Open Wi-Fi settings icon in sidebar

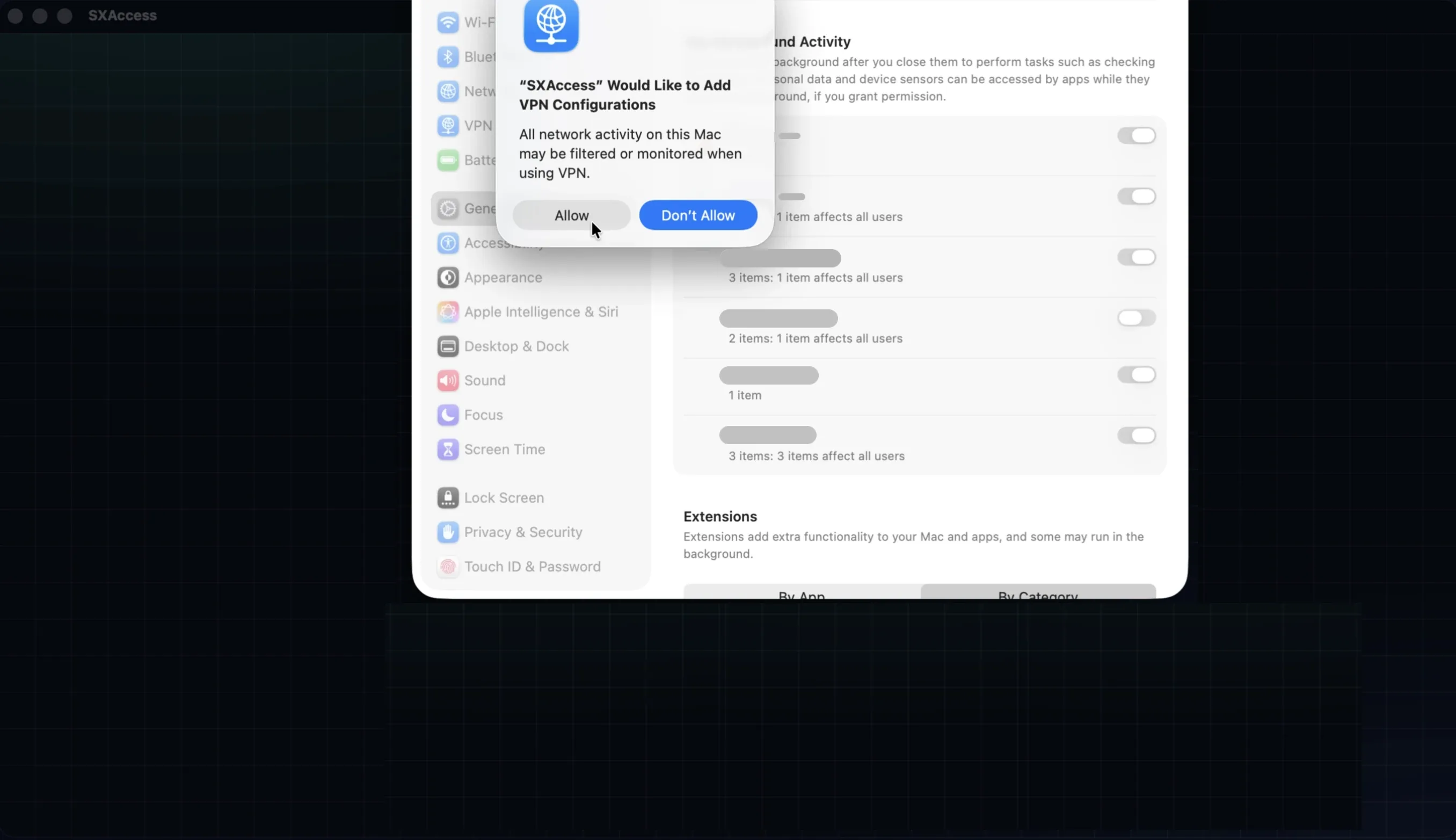(448, 23)
